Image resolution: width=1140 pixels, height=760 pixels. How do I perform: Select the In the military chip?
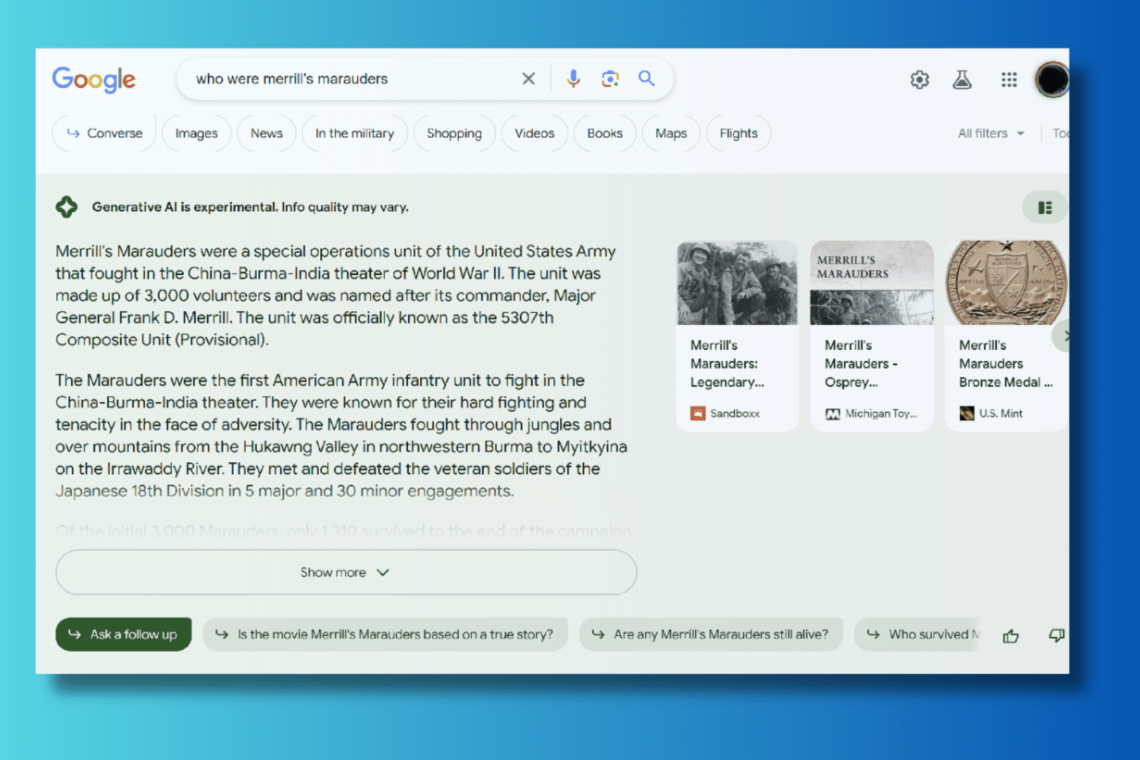pyautogui.click(x=354, y=133)
